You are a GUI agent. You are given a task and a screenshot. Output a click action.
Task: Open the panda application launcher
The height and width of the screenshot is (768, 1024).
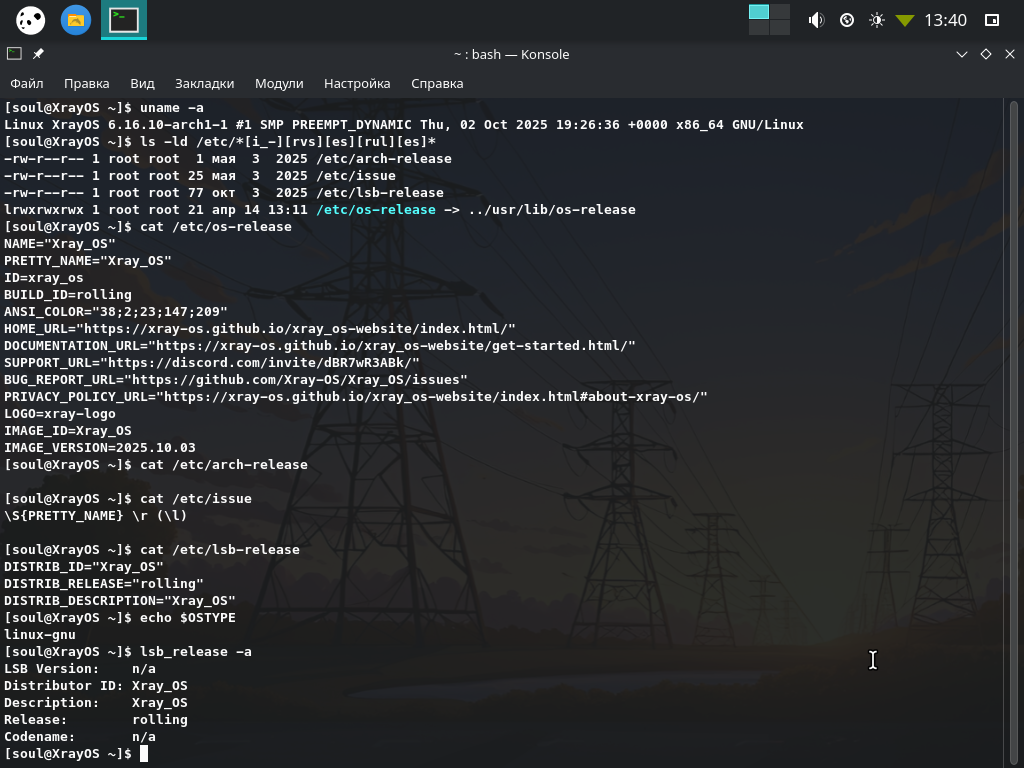click(31, 20)
